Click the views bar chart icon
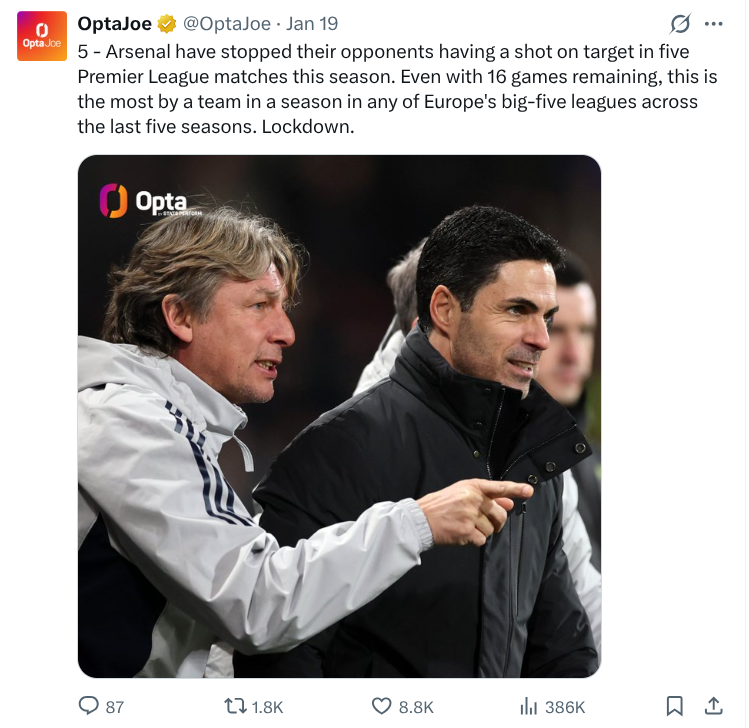 pos(529,706)
